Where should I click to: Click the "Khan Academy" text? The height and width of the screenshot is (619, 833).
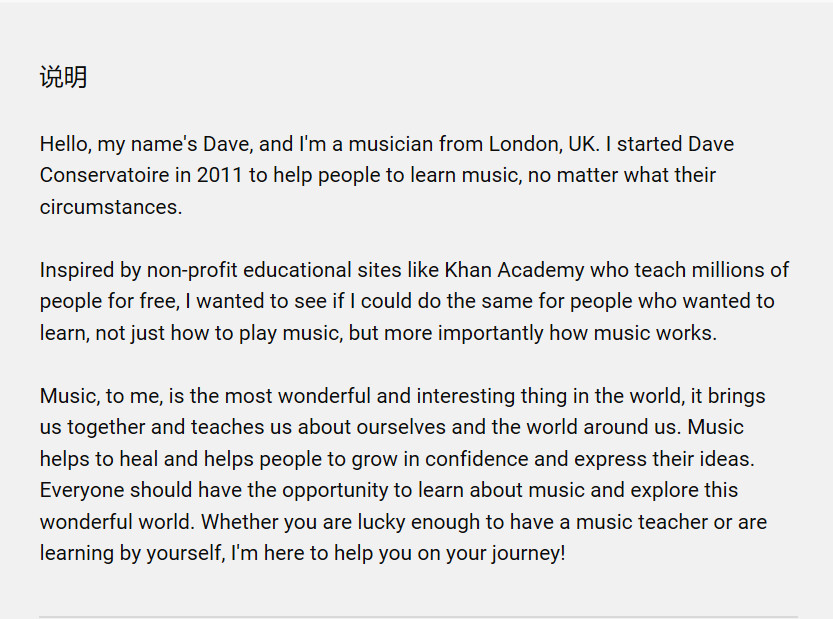click(514, 270)
